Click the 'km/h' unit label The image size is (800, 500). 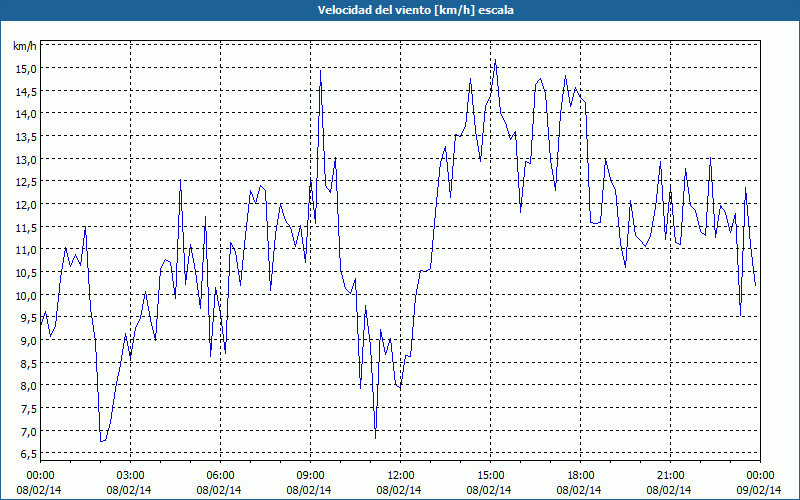point(24,47)
